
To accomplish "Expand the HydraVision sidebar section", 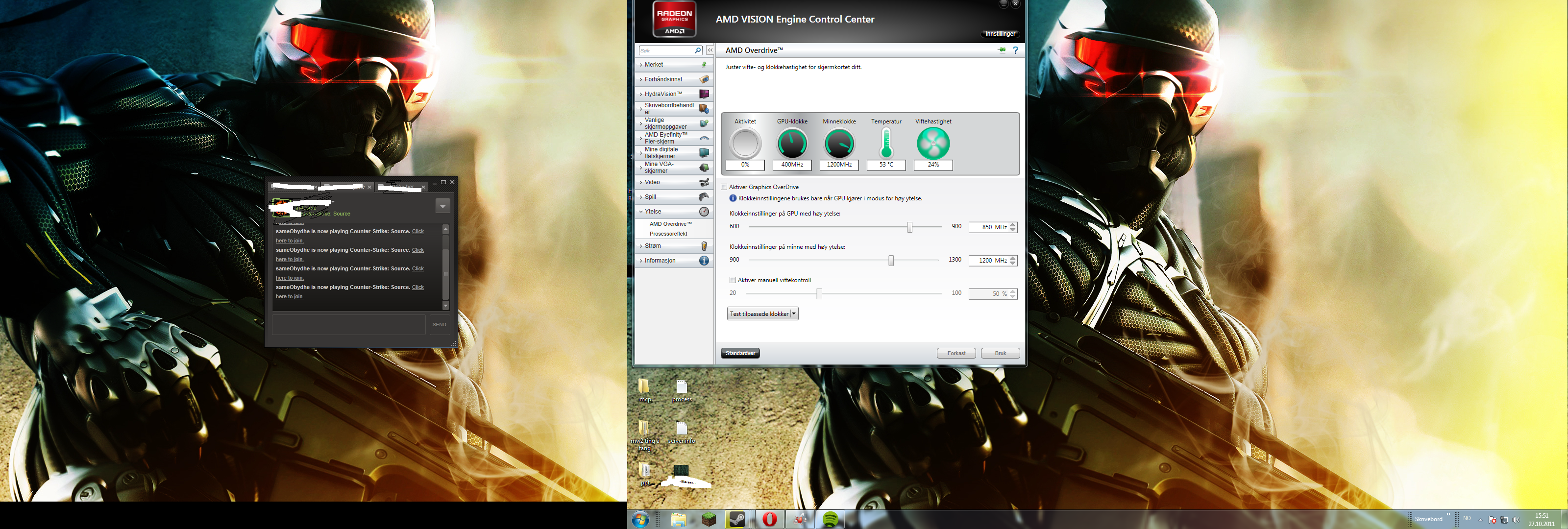I will [x=674, y=94].
